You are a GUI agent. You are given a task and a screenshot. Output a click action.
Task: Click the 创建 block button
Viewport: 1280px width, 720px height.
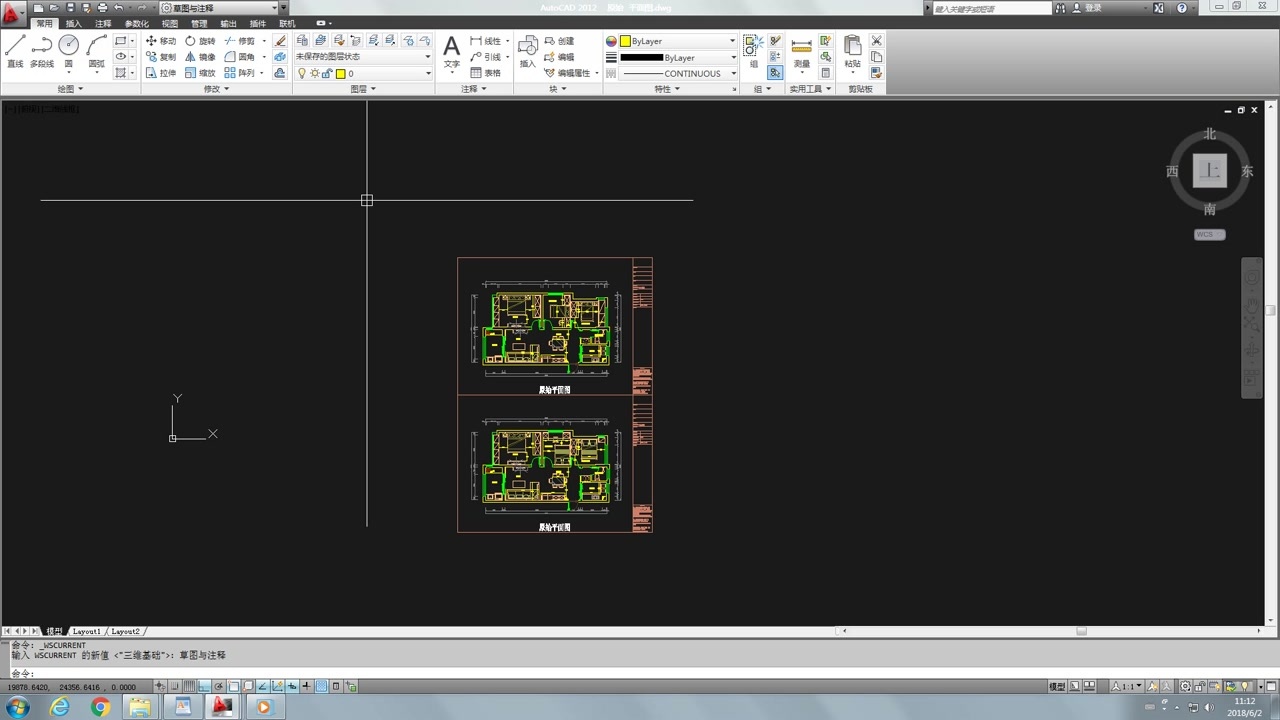559,41
